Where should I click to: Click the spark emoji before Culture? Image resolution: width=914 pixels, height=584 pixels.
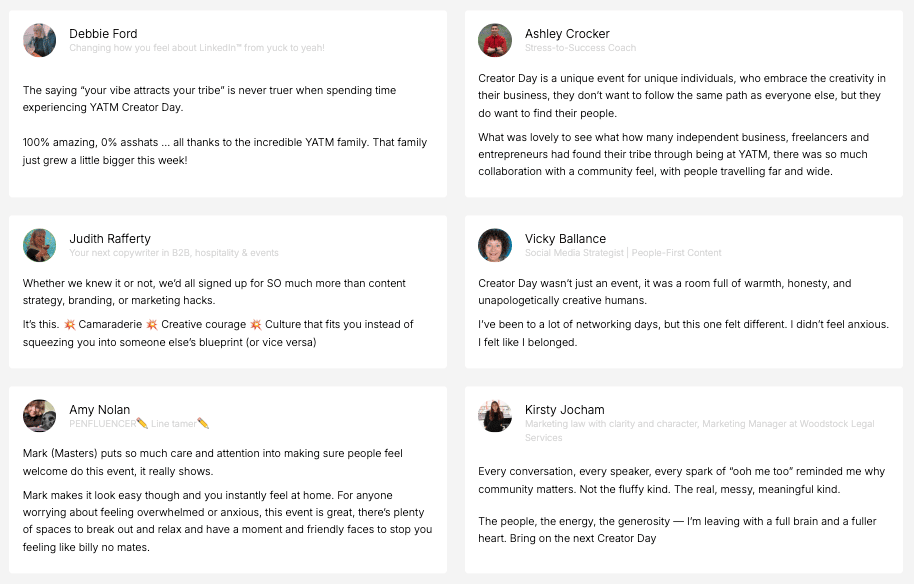(256, 325)
